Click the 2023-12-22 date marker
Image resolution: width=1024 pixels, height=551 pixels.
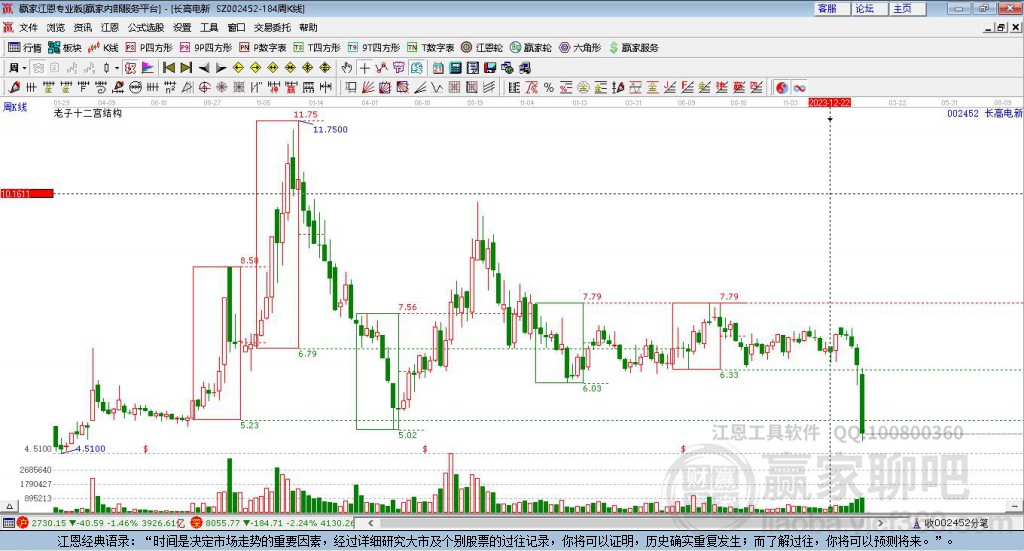coord(829,103)
